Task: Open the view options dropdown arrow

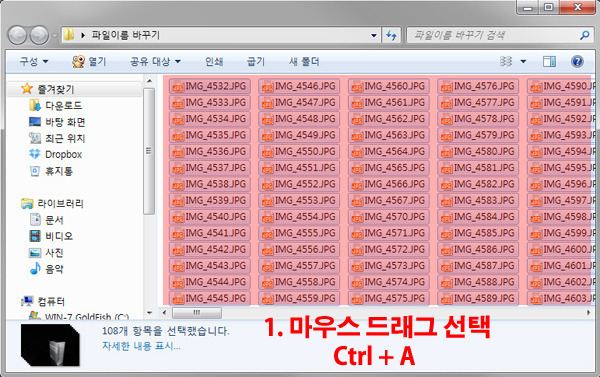Action: (x=523, y=61)
